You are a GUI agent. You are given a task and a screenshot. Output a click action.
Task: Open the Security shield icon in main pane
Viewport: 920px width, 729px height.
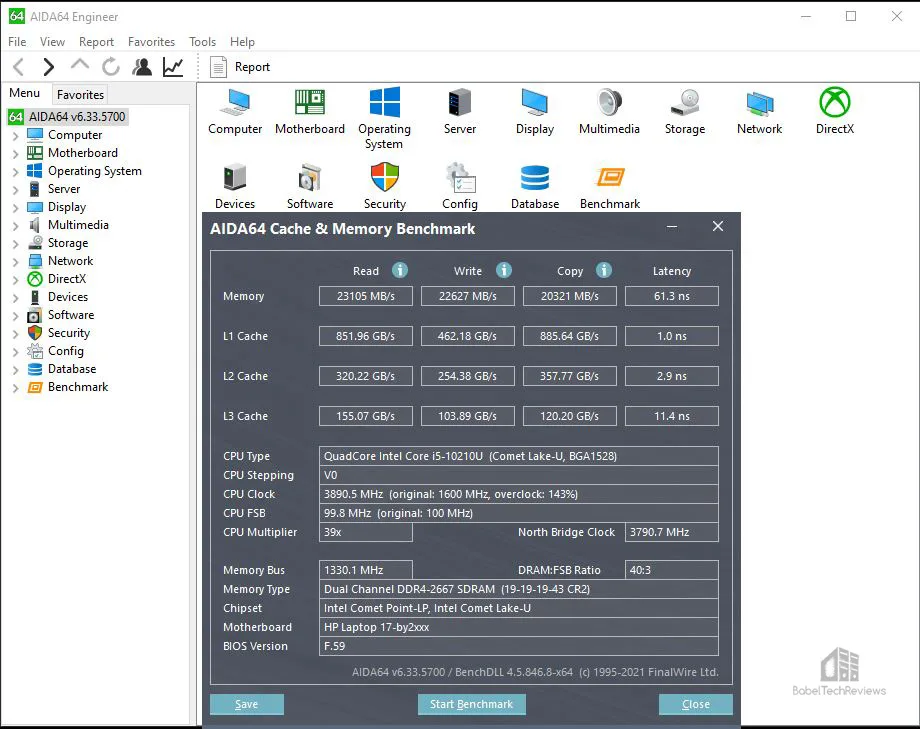[385, 177]
